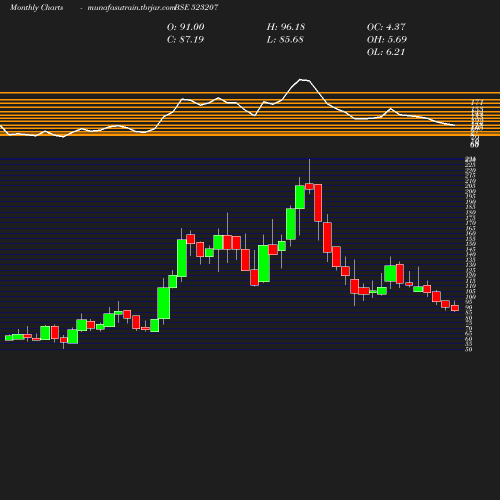Click the "OH: 5.69" reading
The height and width of the screenshot is (500, 500).
point(387,40)
